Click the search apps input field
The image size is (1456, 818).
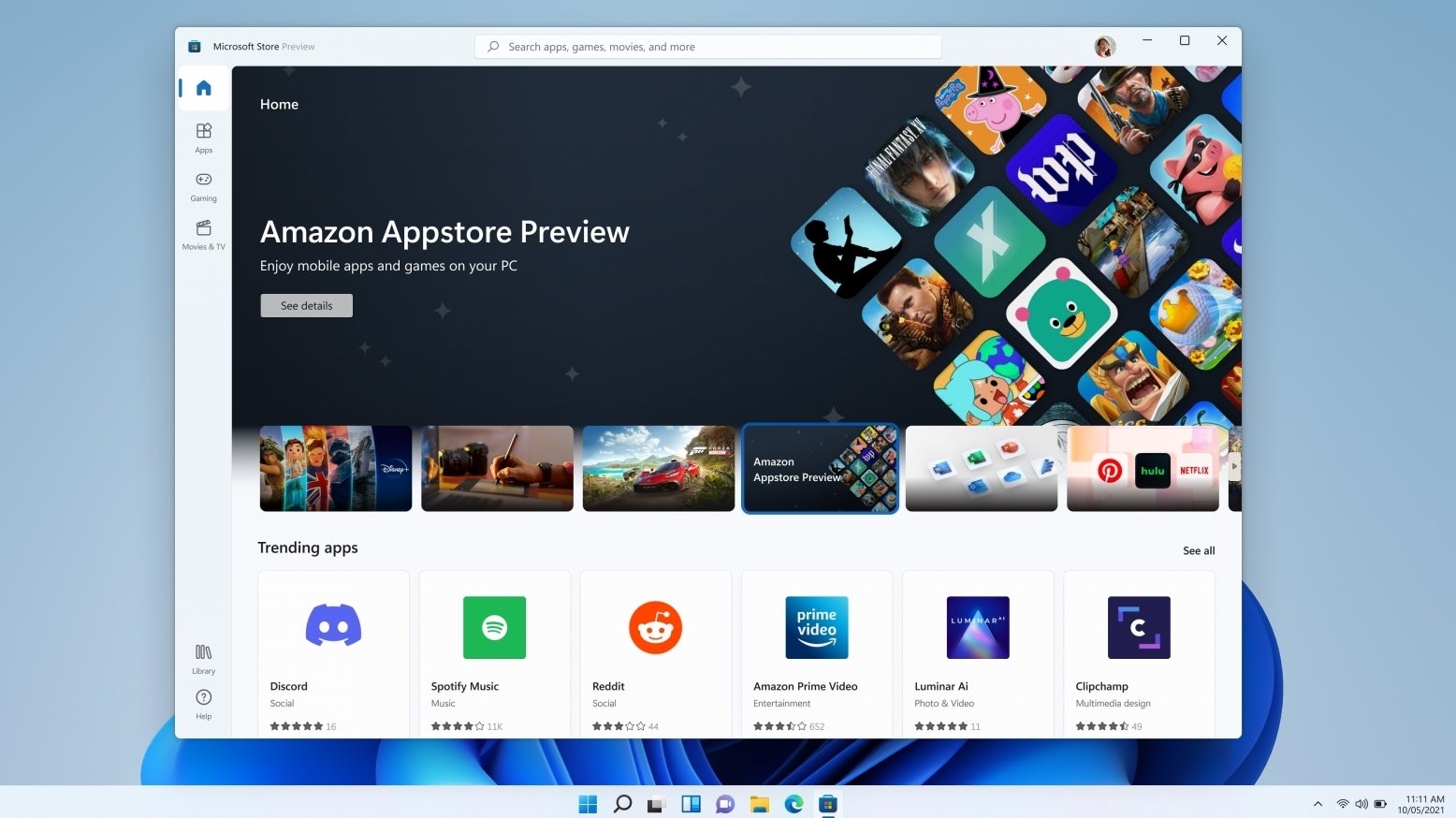pos(707,47)
